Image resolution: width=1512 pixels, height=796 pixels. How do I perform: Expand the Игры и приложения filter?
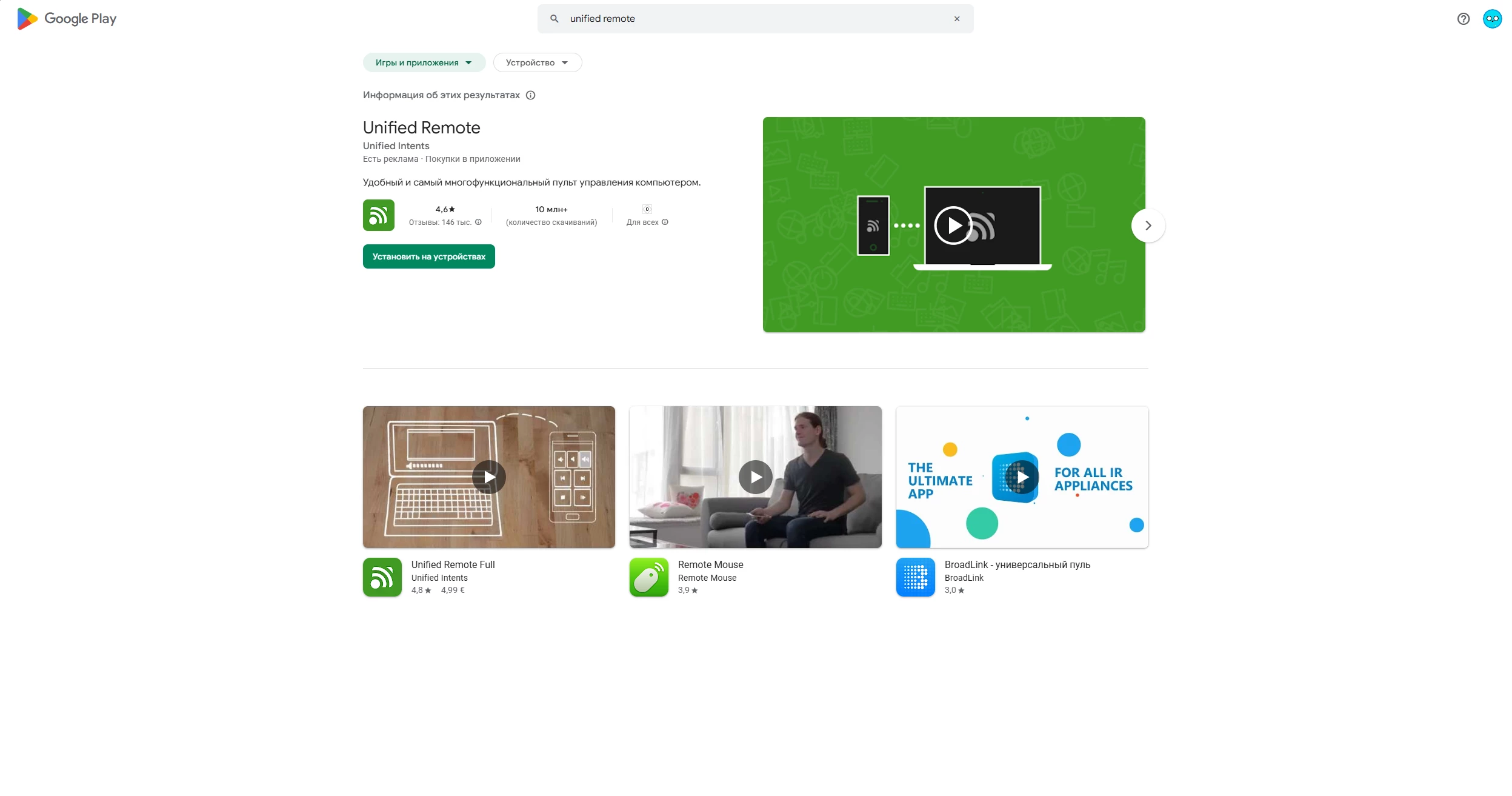click(424, 62)
